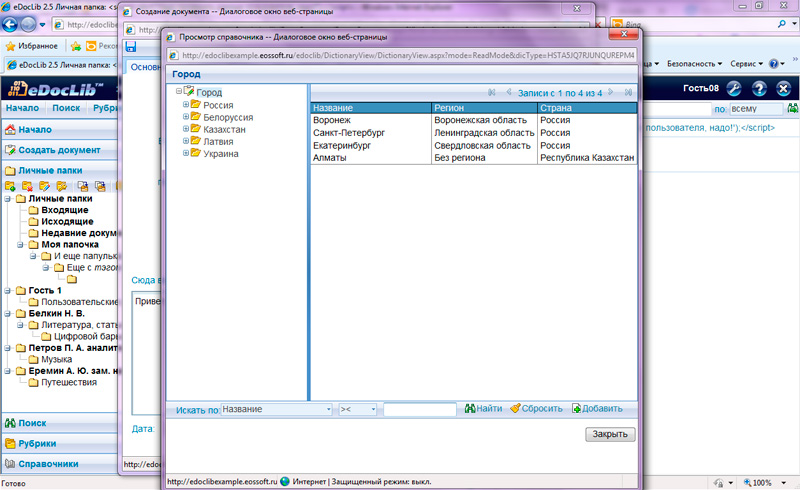Image resolution: width=800 pixels, height=490 pixels.
Task: Expand the Латвия node in Город tree
Action: pyautogui.click(x=186, y=141)
